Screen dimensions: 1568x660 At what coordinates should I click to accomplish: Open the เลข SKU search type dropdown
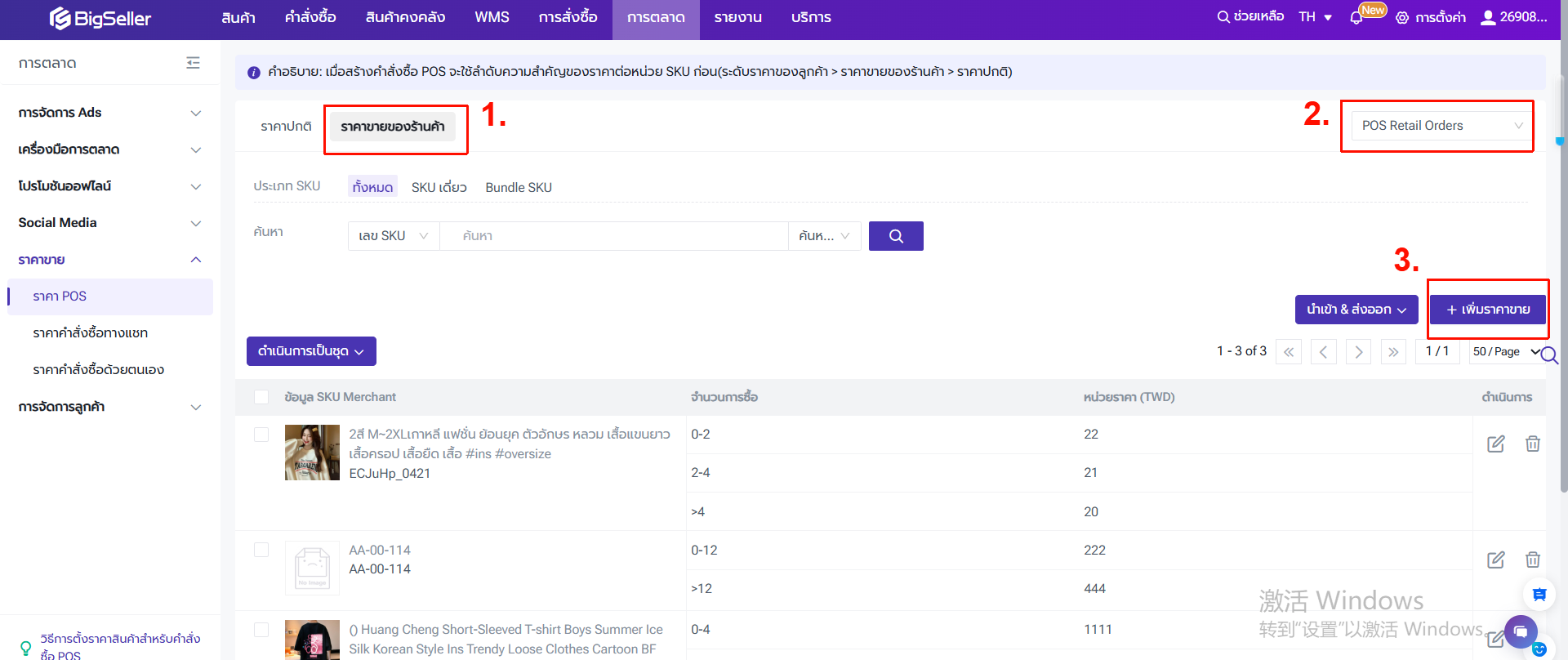tap(393, 236)
